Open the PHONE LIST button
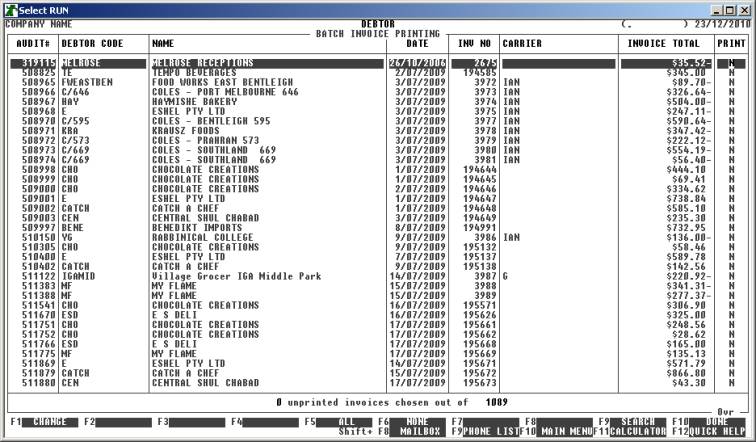This screenshot has width=756, height=442. click(491, 432)
